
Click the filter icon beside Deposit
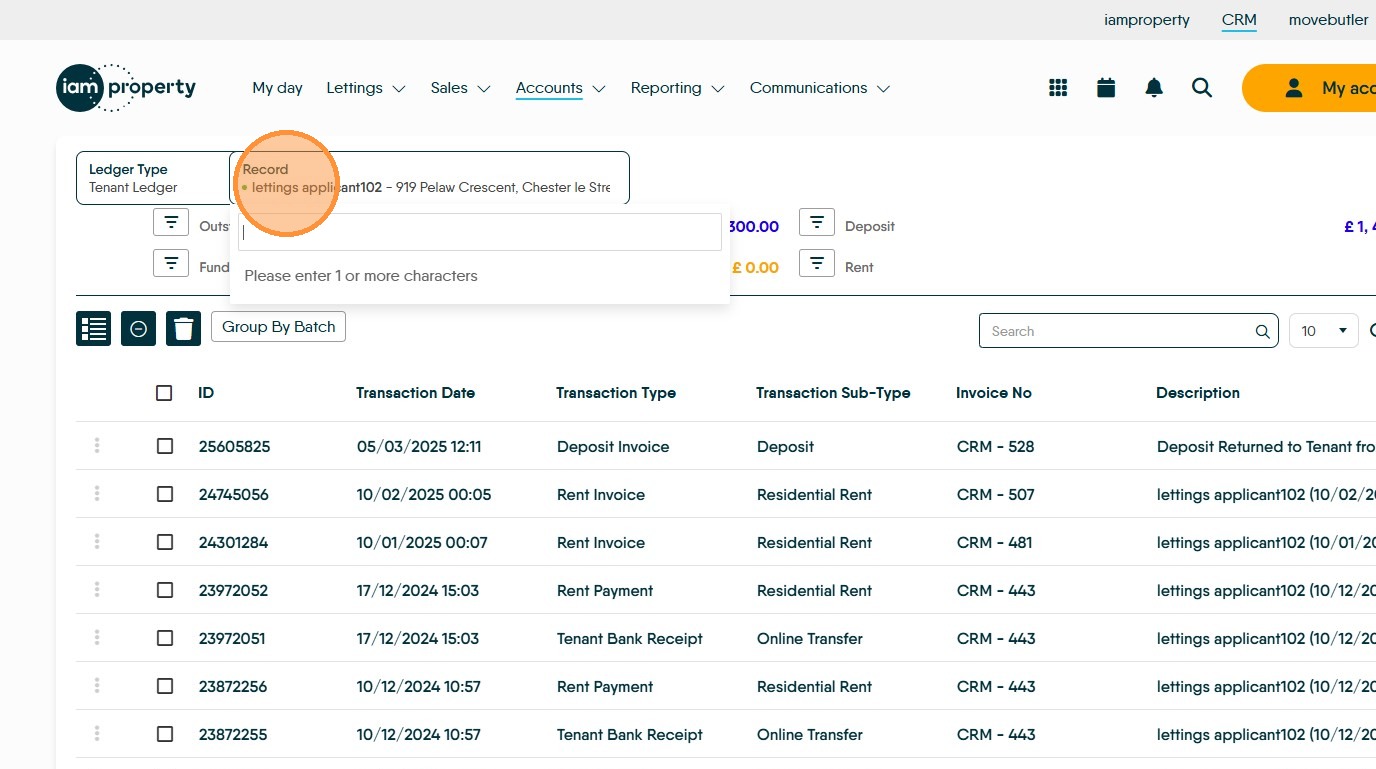816,223
